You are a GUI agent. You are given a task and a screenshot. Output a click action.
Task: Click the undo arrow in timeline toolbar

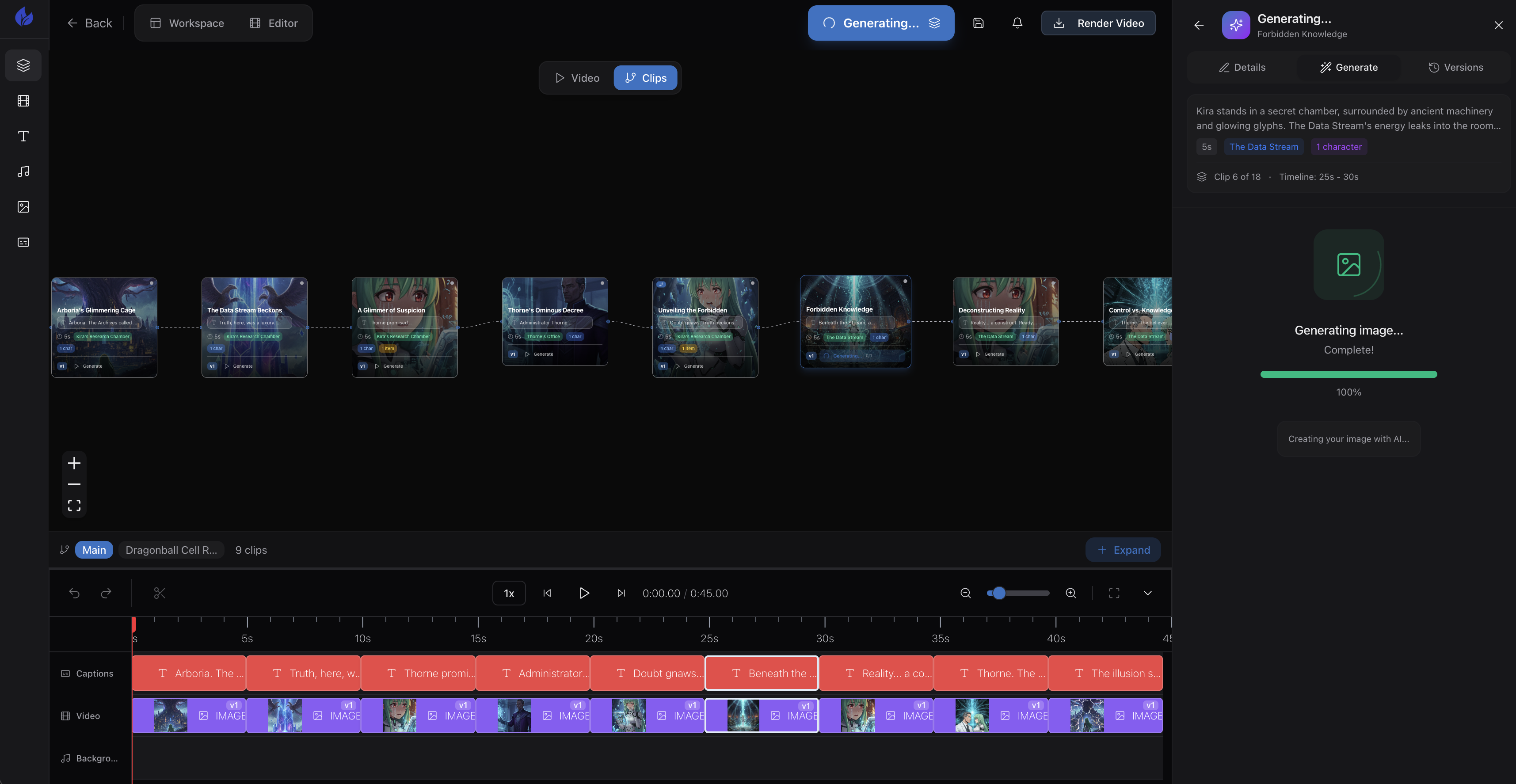[x=74, y=593]
